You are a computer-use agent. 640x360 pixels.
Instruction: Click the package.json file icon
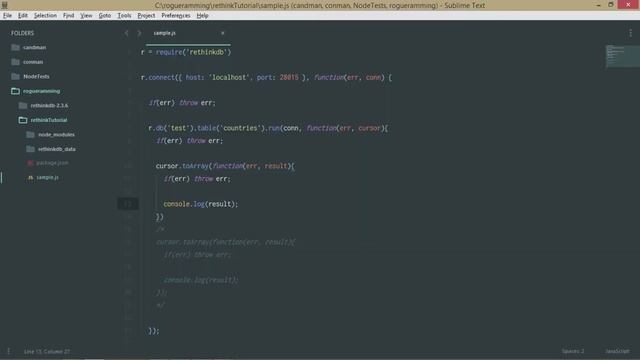[x=30, y=163]
